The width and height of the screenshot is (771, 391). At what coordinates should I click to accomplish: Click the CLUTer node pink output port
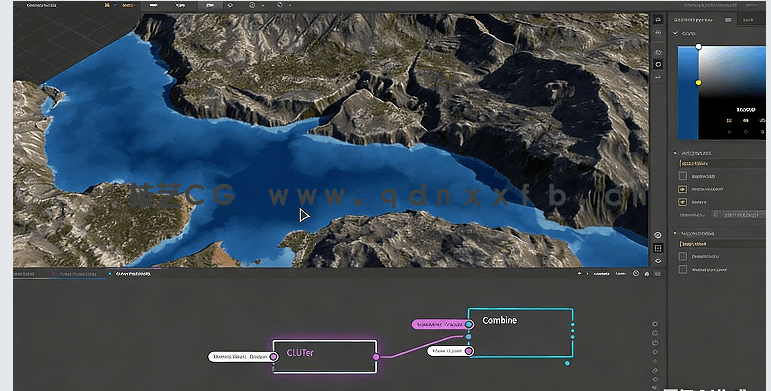pos(376,357)
